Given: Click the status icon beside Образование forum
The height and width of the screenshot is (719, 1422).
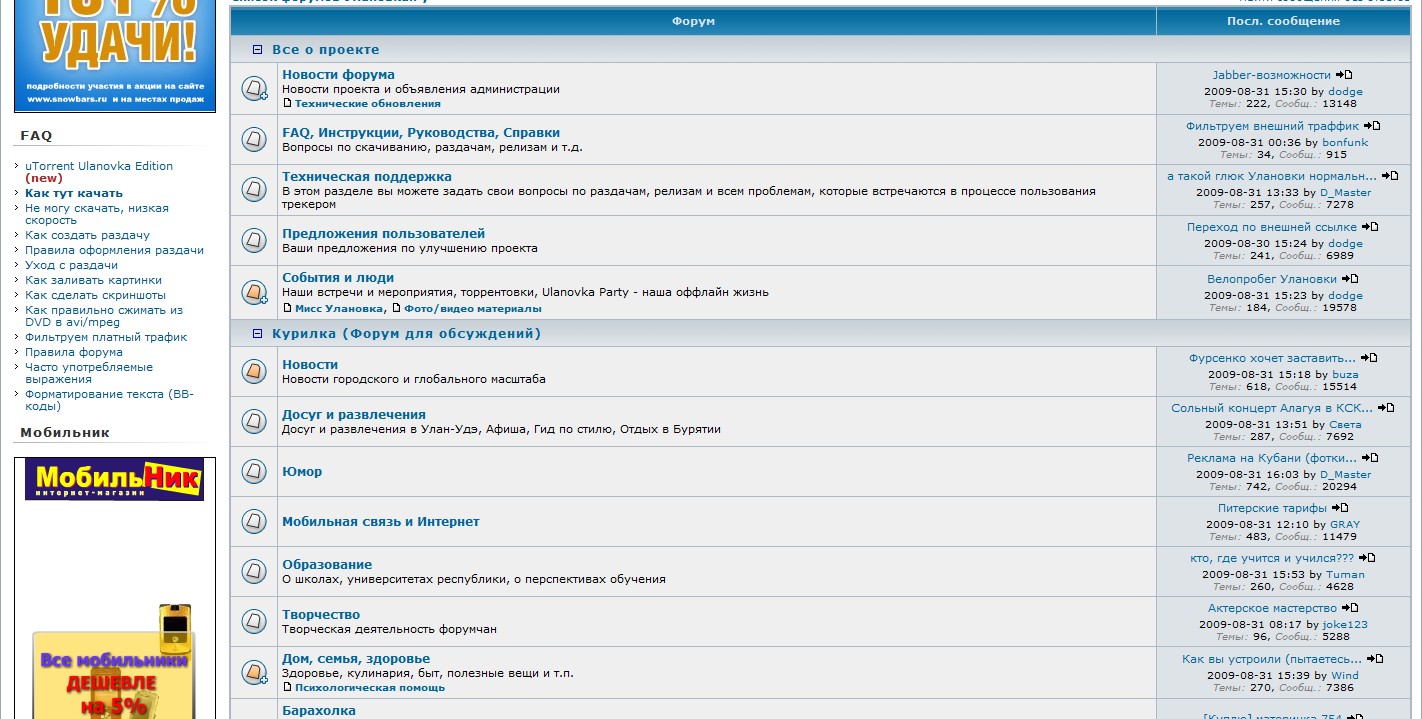Looking at the screenshot, I should [x=254, y=571].
